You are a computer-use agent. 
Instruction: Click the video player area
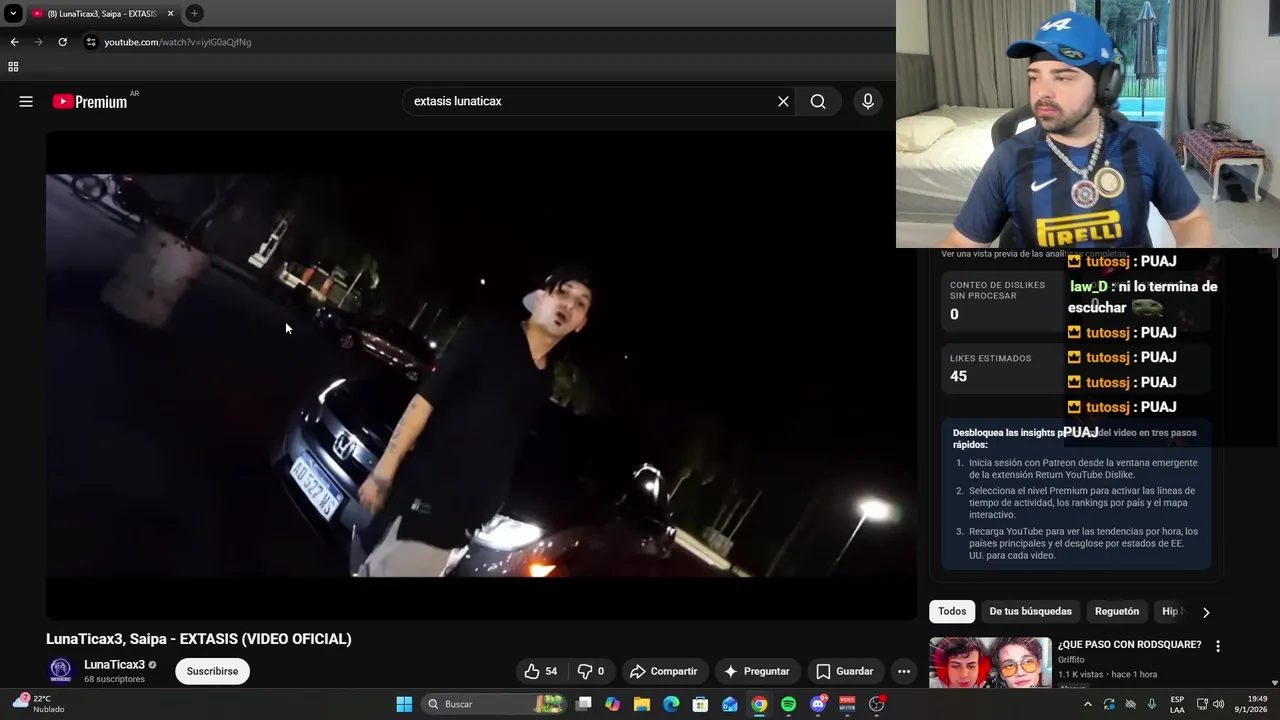[x=481, y=375]
